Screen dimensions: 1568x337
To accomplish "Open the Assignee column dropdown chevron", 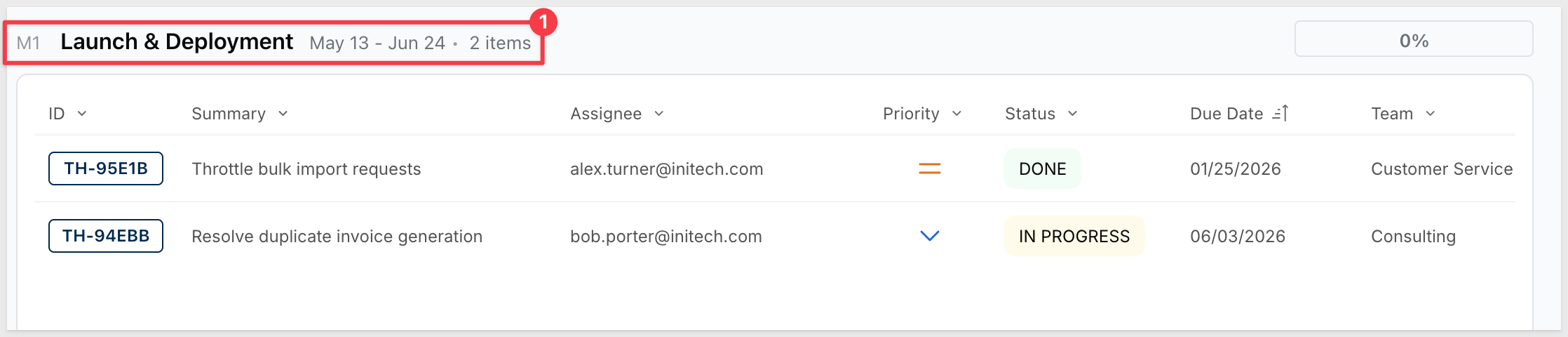I will (658, 113).
